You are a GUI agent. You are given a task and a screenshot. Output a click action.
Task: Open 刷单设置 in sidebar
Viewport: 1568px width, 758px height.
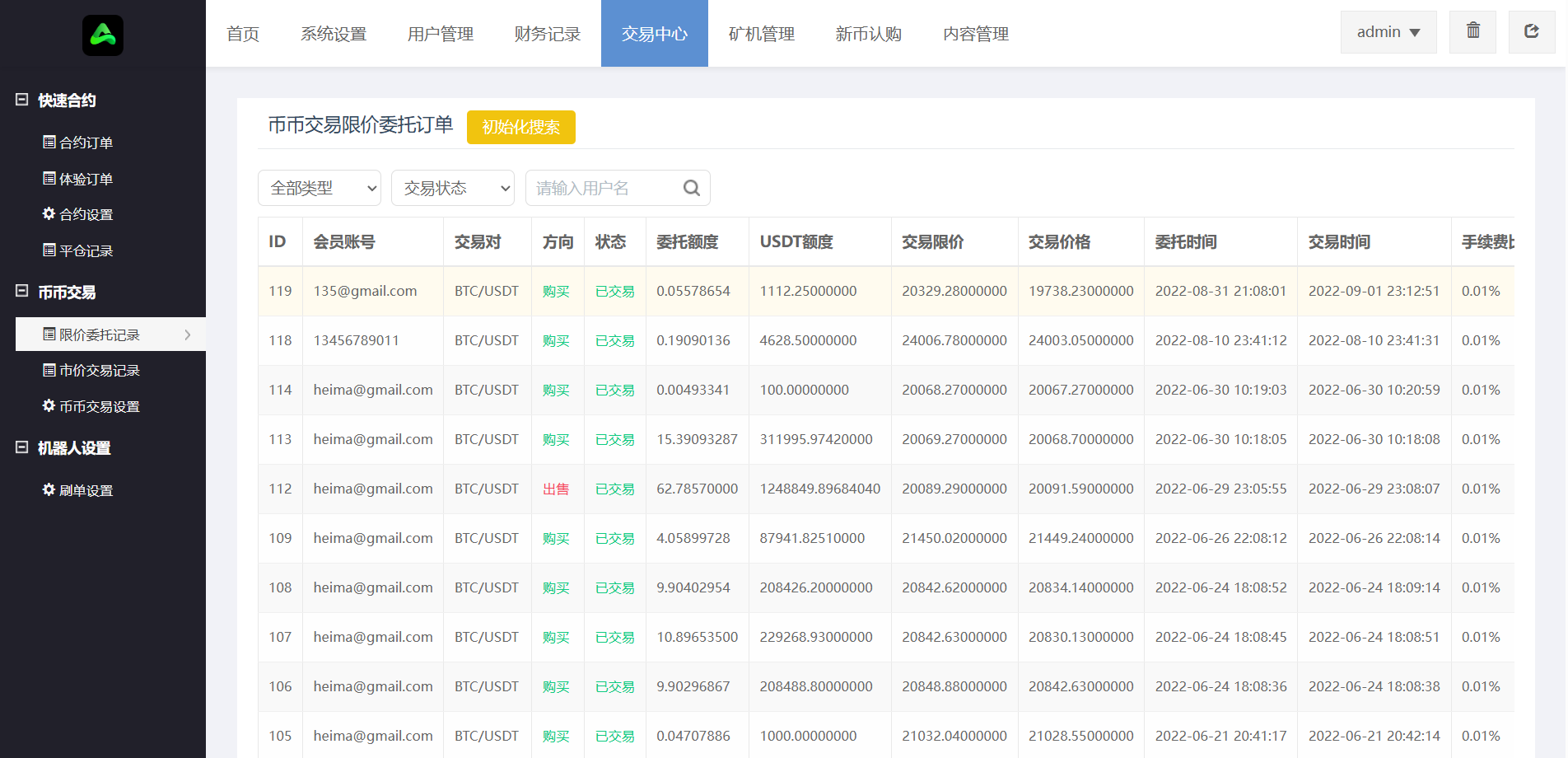click(78, 490)
